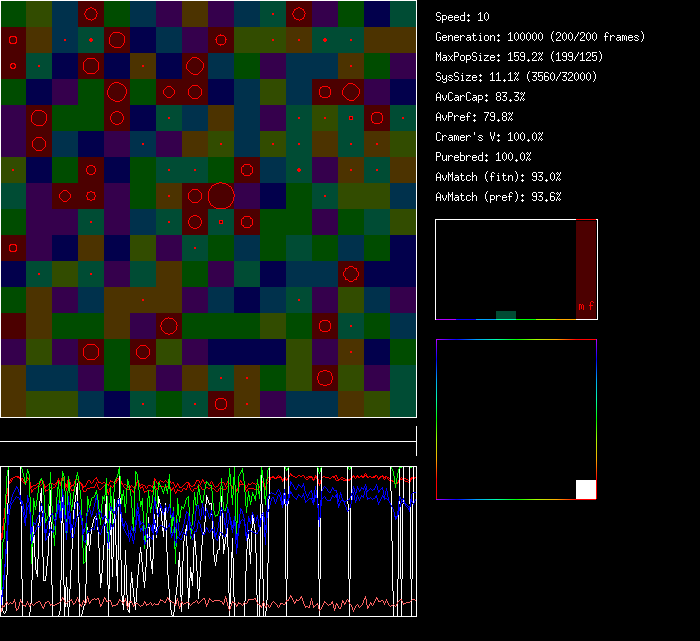
Task: Click the time series plot at the bottom
Action: 208,541
